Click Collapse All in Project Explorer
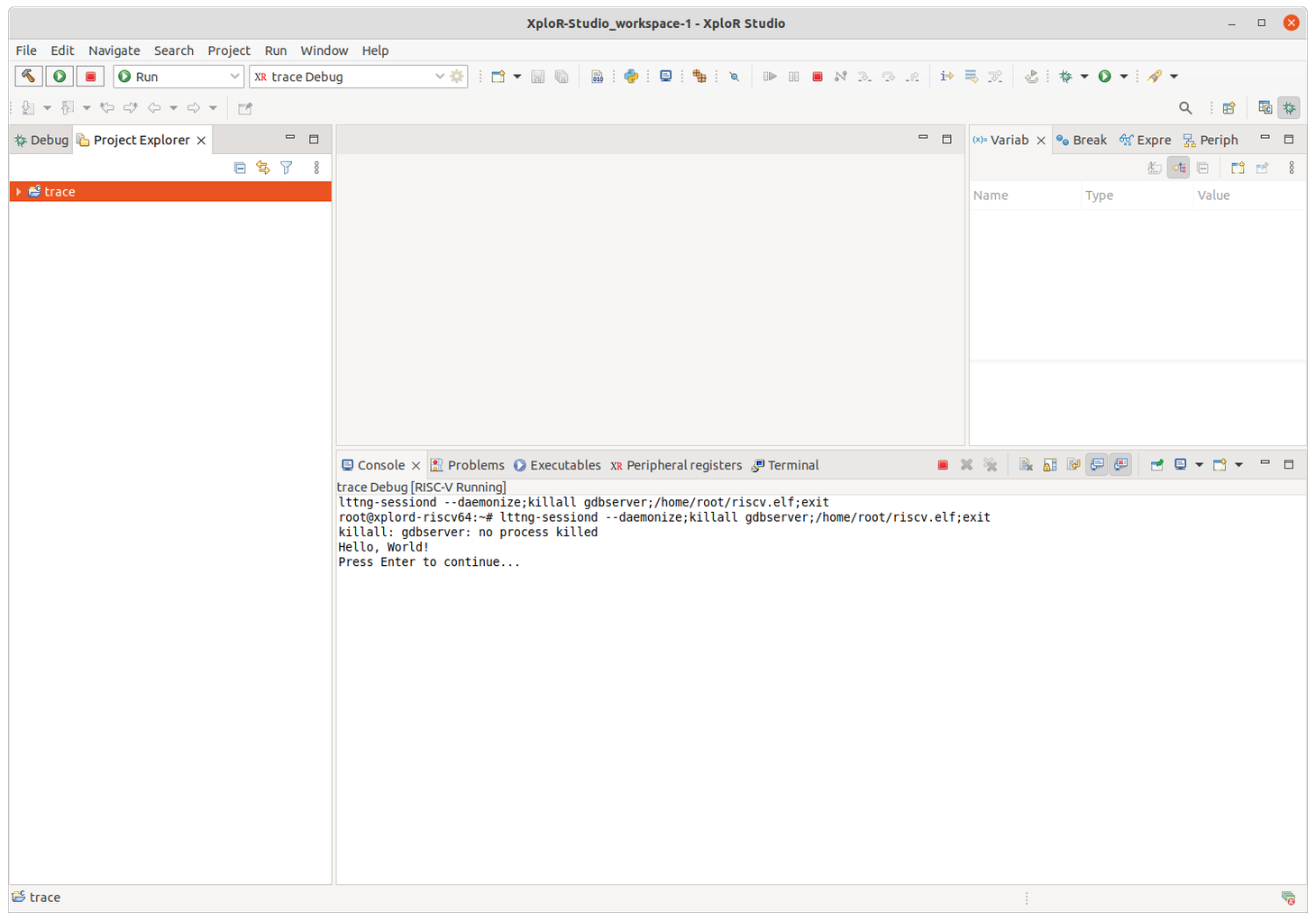The width and height of the screenshot is (1316, 921). [x=240, y=168]
